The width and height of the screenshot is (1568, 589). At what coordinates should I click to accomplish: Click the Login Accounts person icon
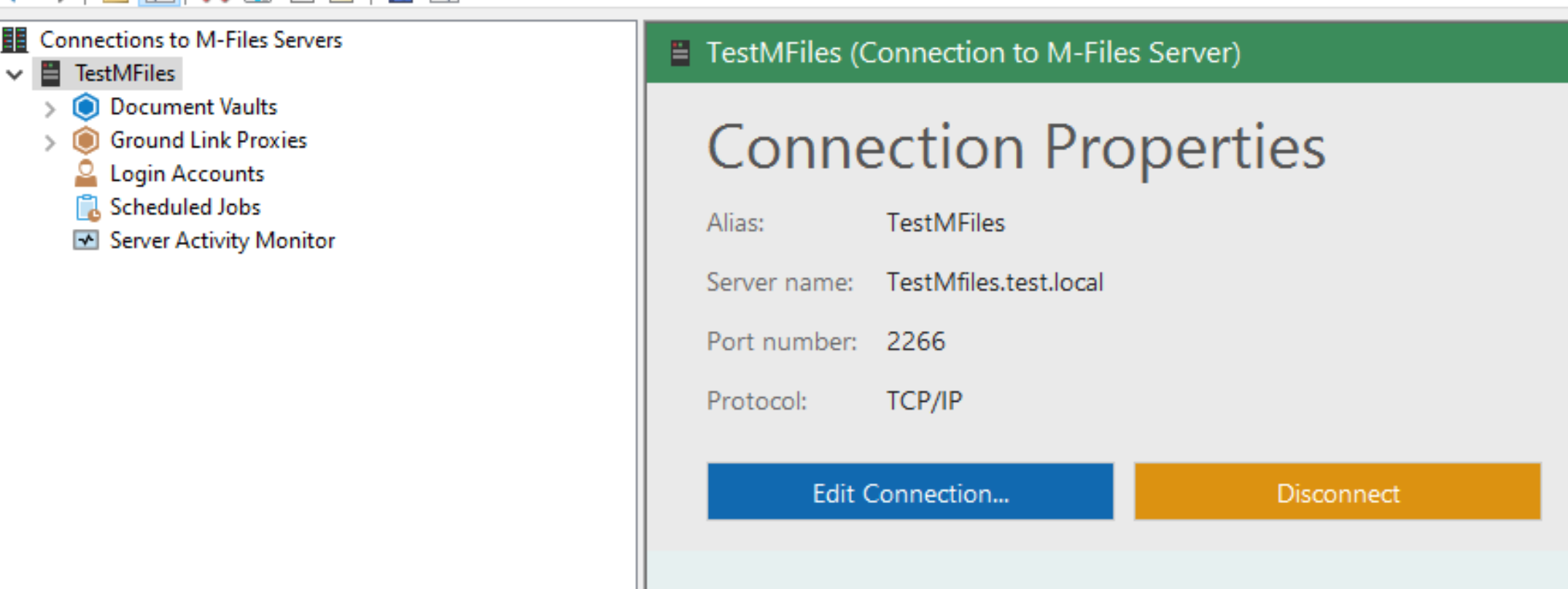[86, 173]
